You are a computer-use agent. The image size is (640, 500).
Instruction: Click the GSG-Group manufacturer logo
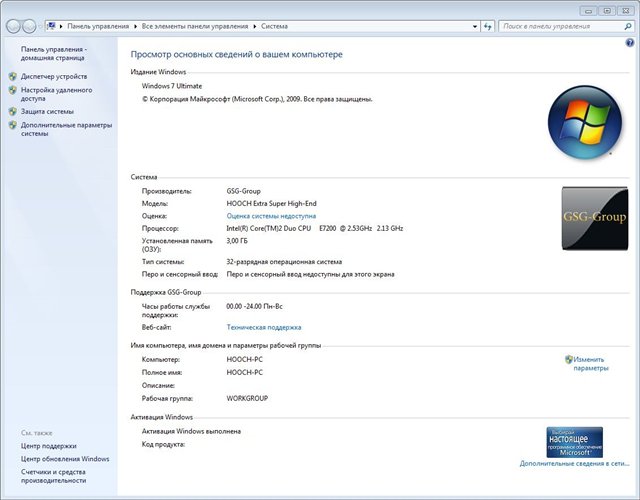click(595, 218)
